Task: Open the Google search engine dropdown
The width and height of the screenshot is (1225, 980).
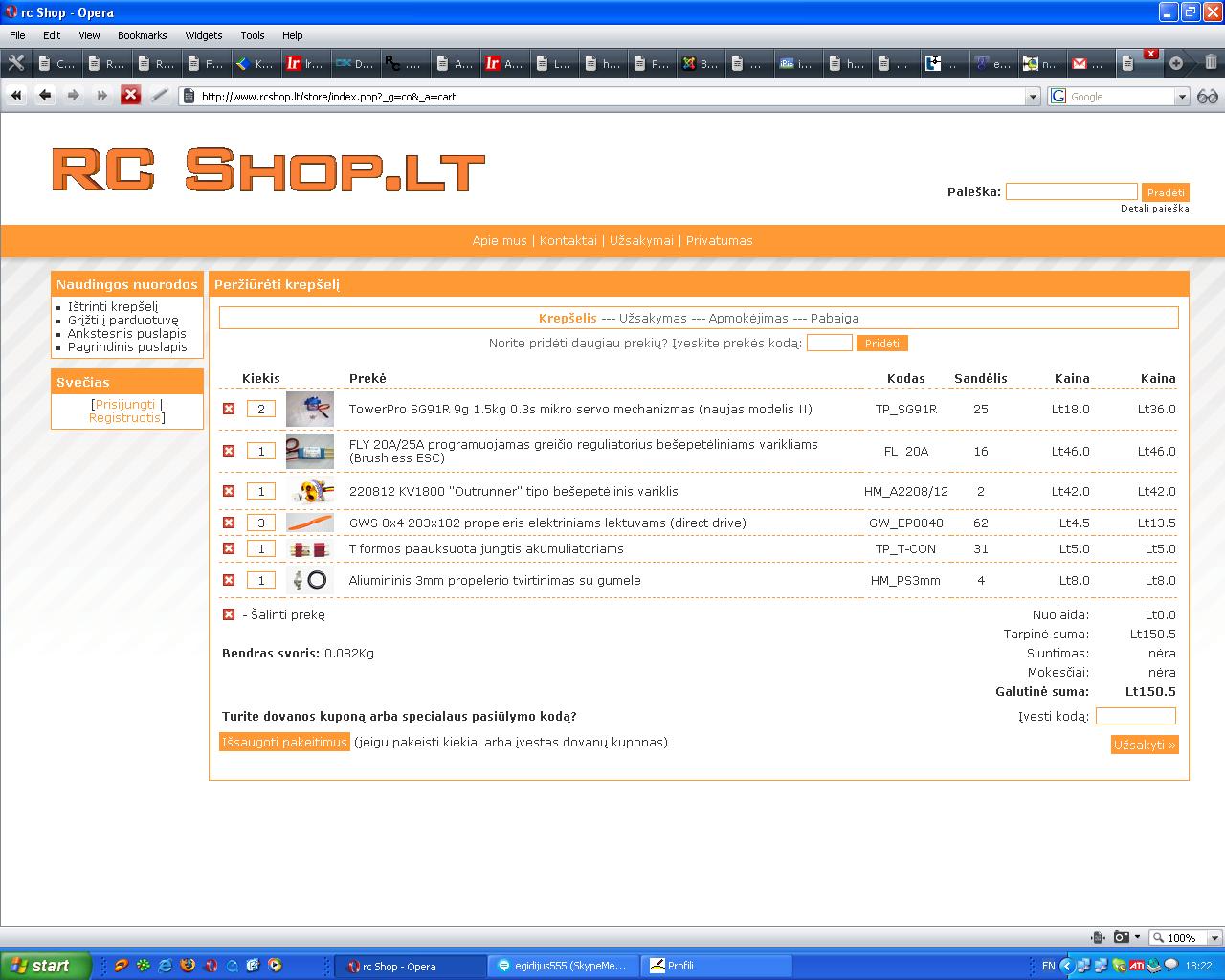Action: tap(1182, 97)
